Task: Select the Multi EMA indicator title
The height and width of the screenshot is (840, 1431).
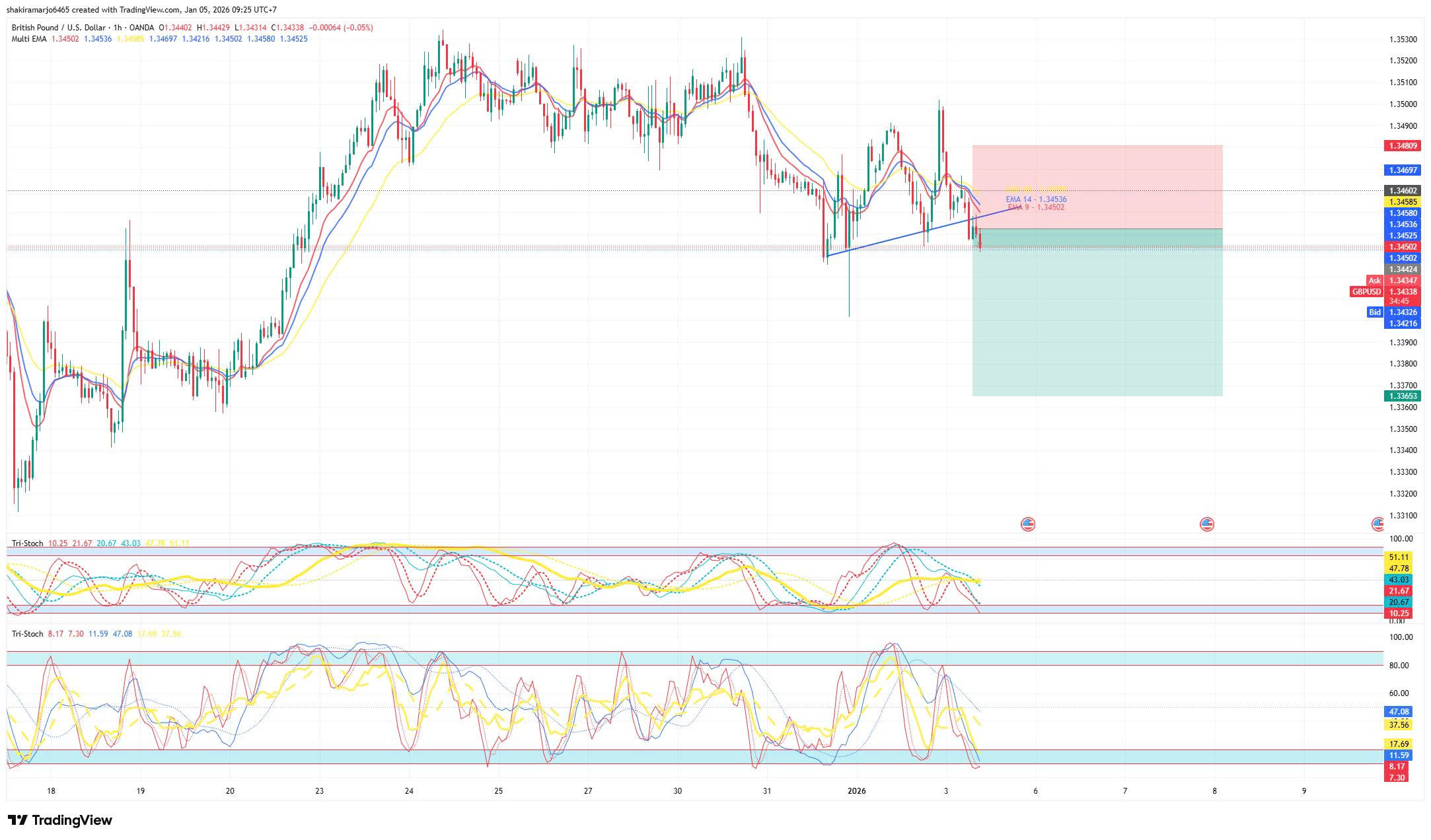Action: tap(29, 39)
